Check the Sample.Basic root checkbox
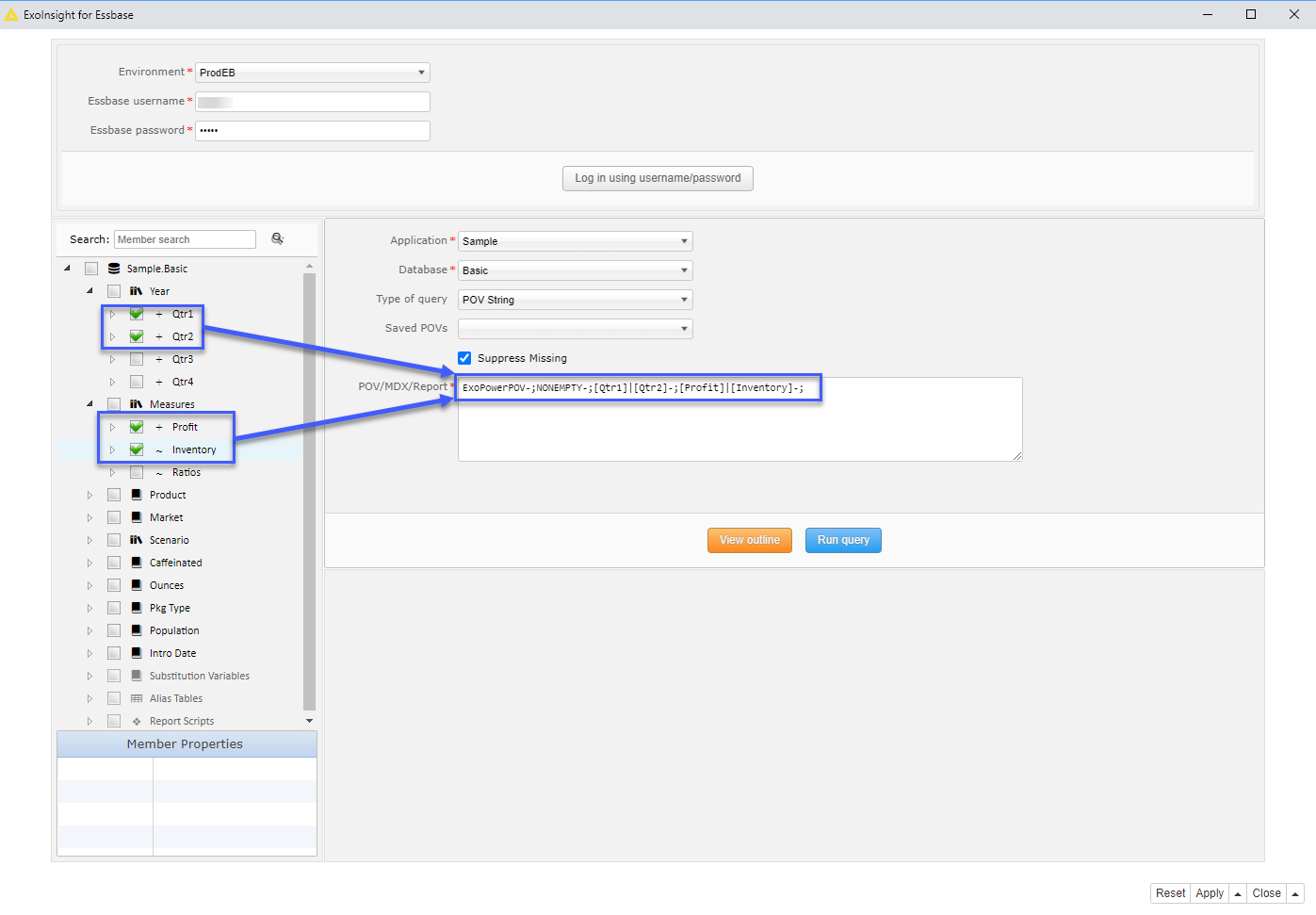The width and height of the screenshot is (1316, 915). pyautogui.click(x=91, y=269)
